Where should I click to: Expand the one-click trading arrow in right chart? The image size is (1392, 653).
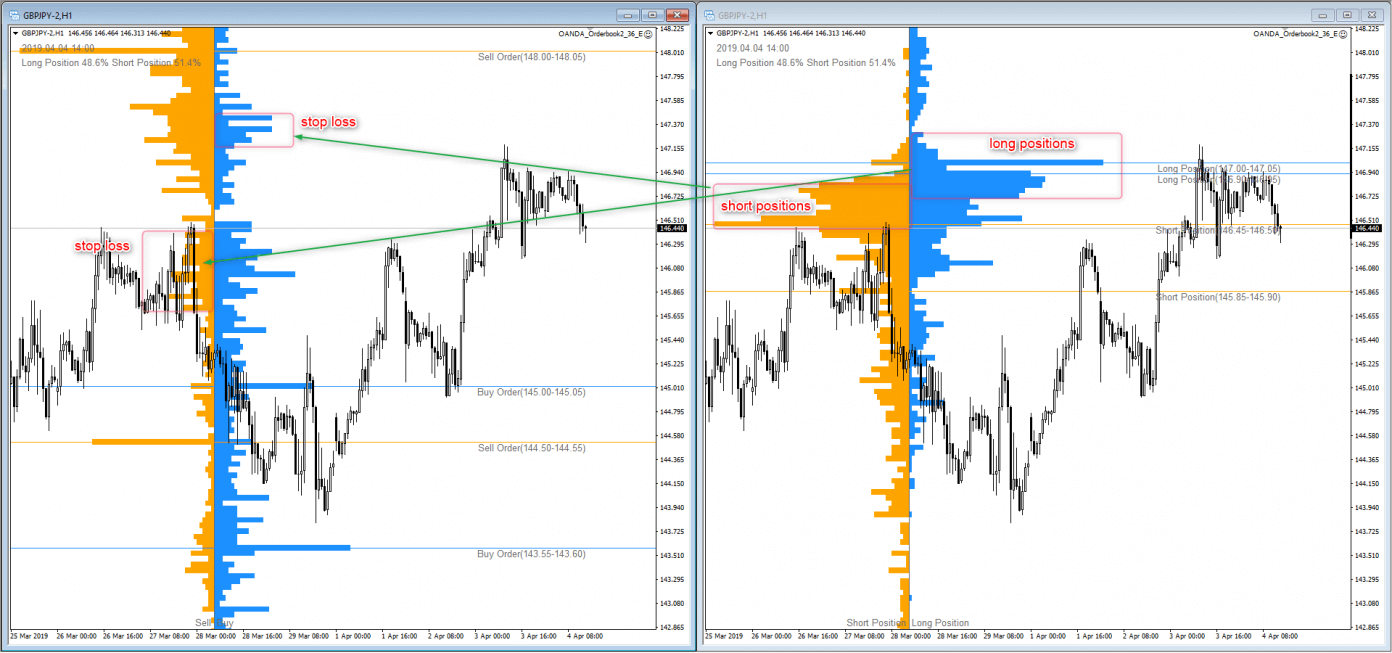[x=711, y=33]
